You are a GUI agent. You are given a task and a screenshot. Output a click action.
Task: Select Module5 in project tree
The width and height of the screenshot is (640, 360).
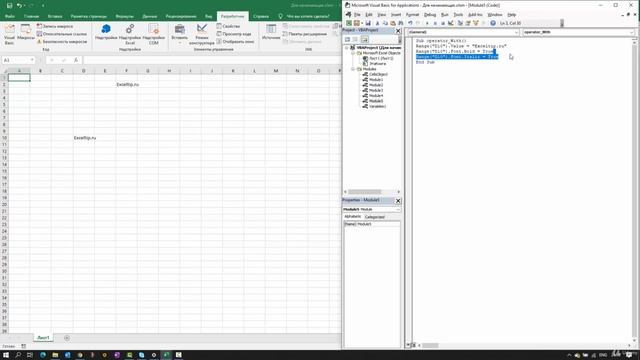tap(376, 101)
